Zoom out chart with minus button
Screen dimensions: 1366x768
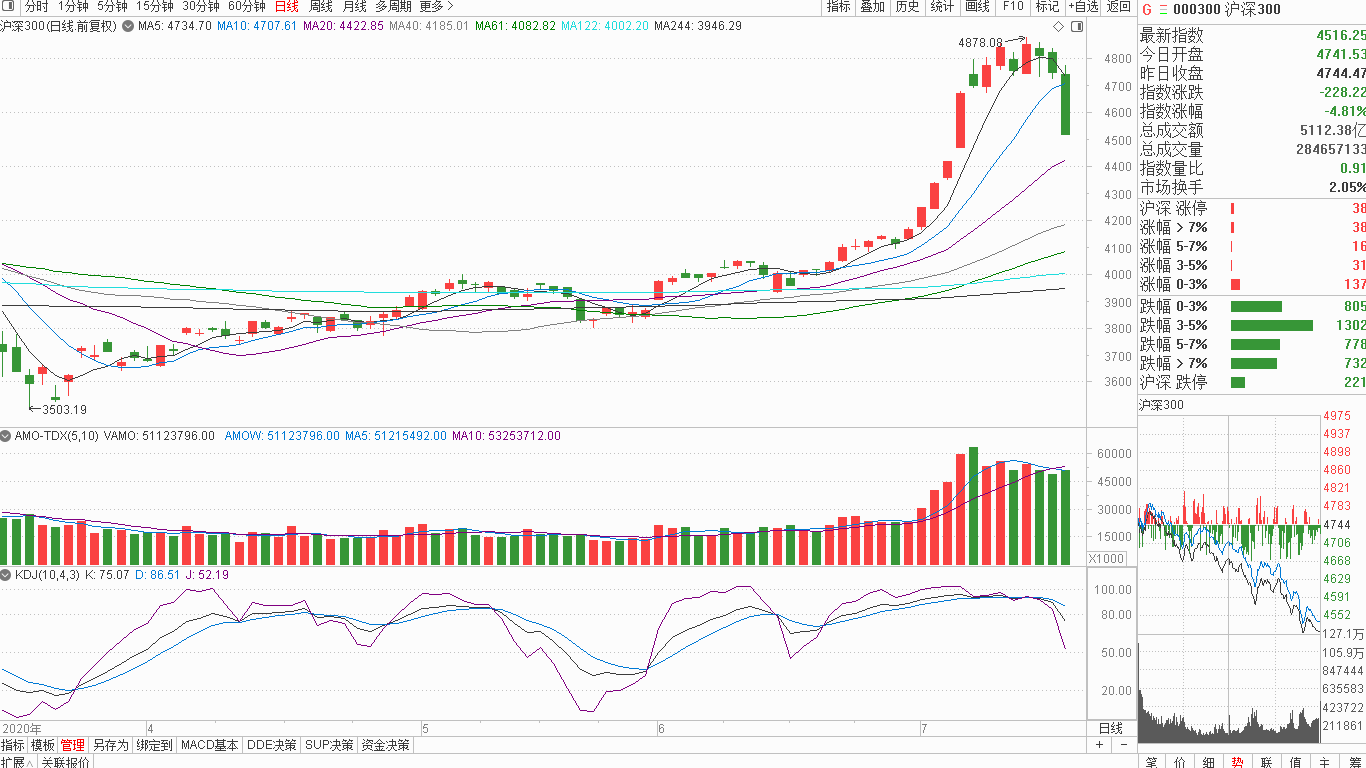coord(1123,745)
